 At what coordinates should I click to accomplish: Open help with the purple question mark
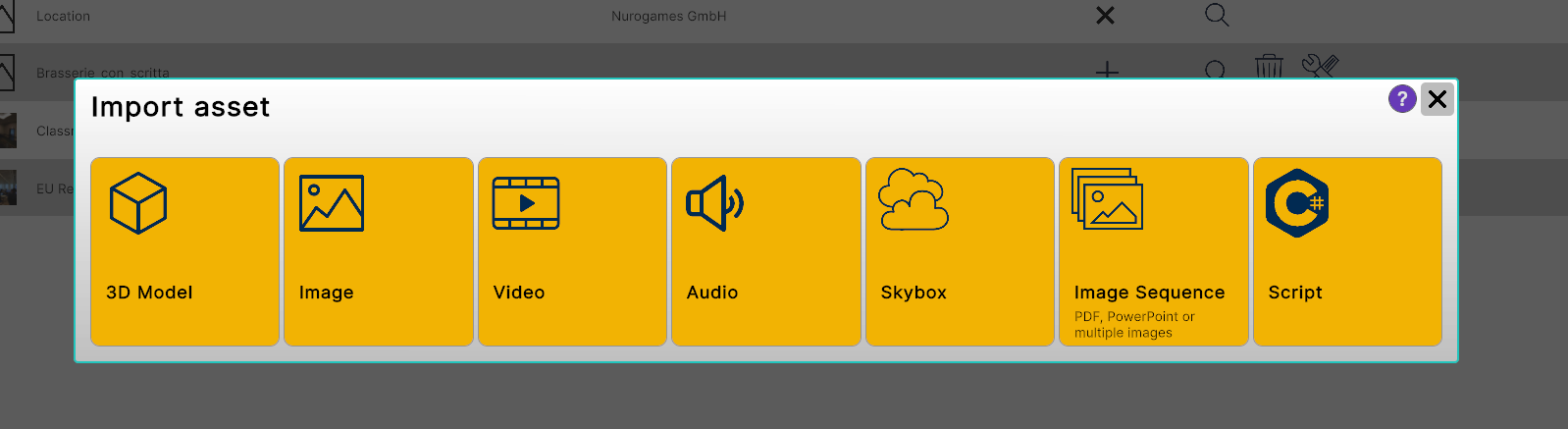click(1402, 99)
